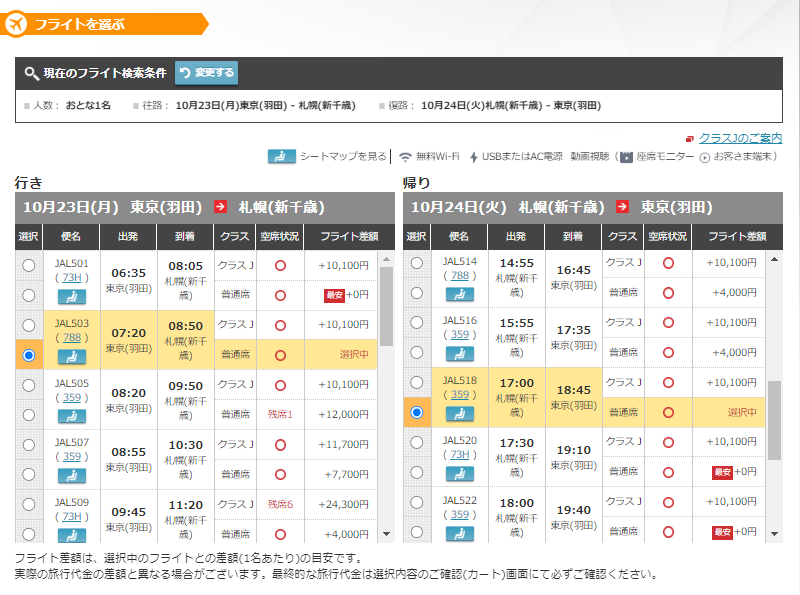The width and height of the screenshot is (800, 595).
Task: Click the seat map legend icon
Action: 282,156
